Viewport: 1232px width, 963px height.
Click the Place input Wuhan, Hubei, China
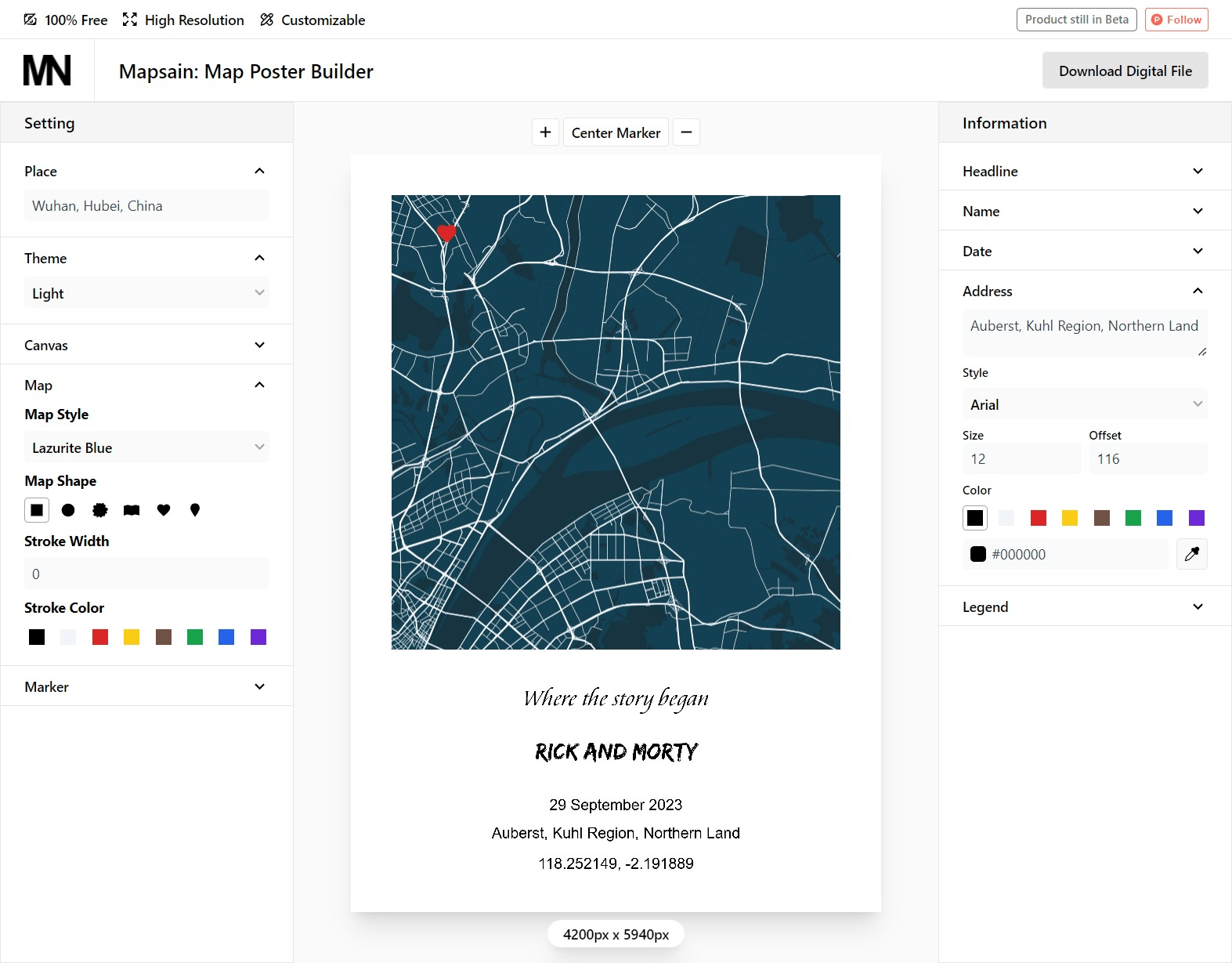click(146, 206)
